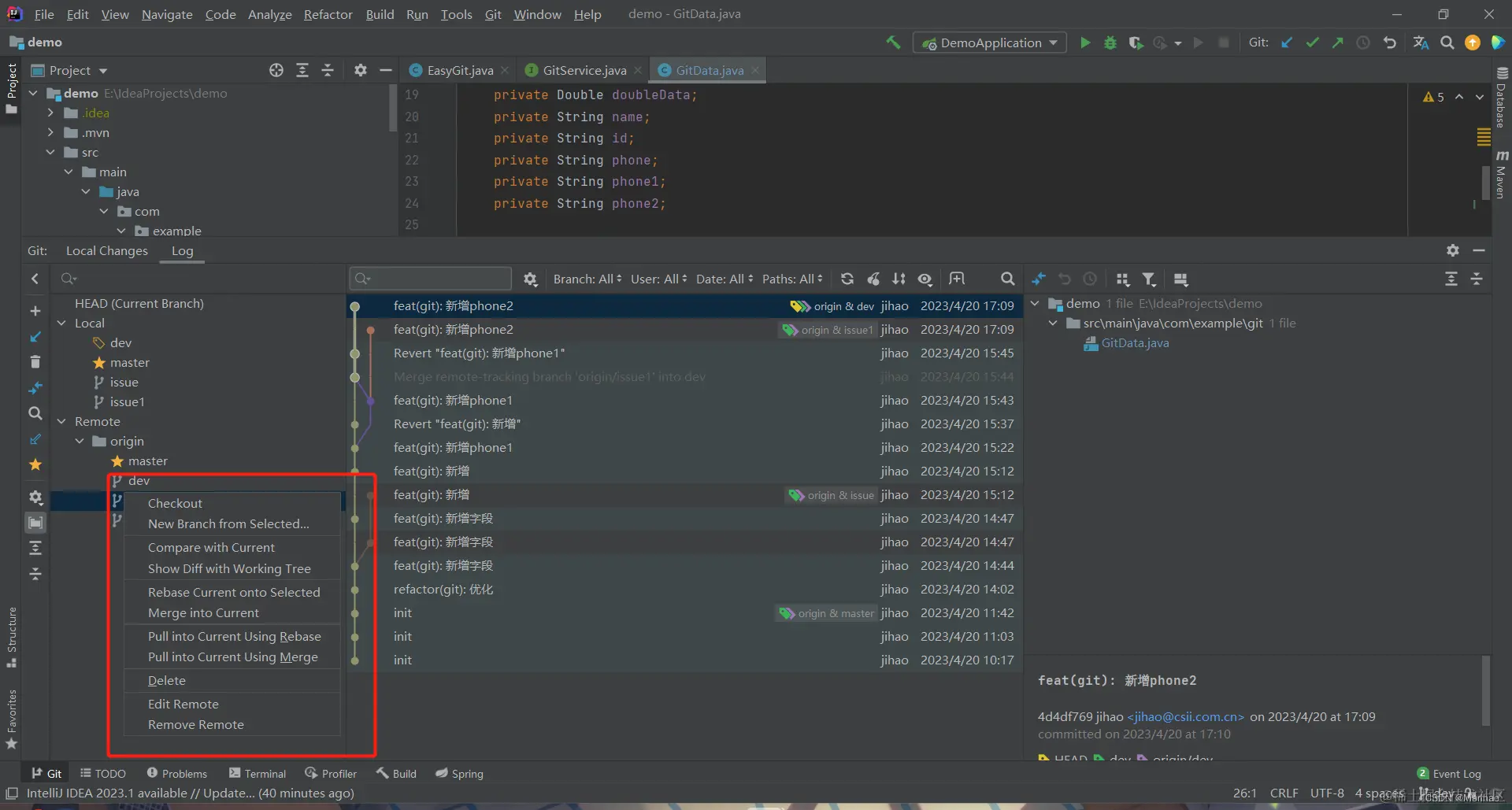Click Git update project arrow icon
This screenshot has height=810, width=1512.
point(1287,43)
